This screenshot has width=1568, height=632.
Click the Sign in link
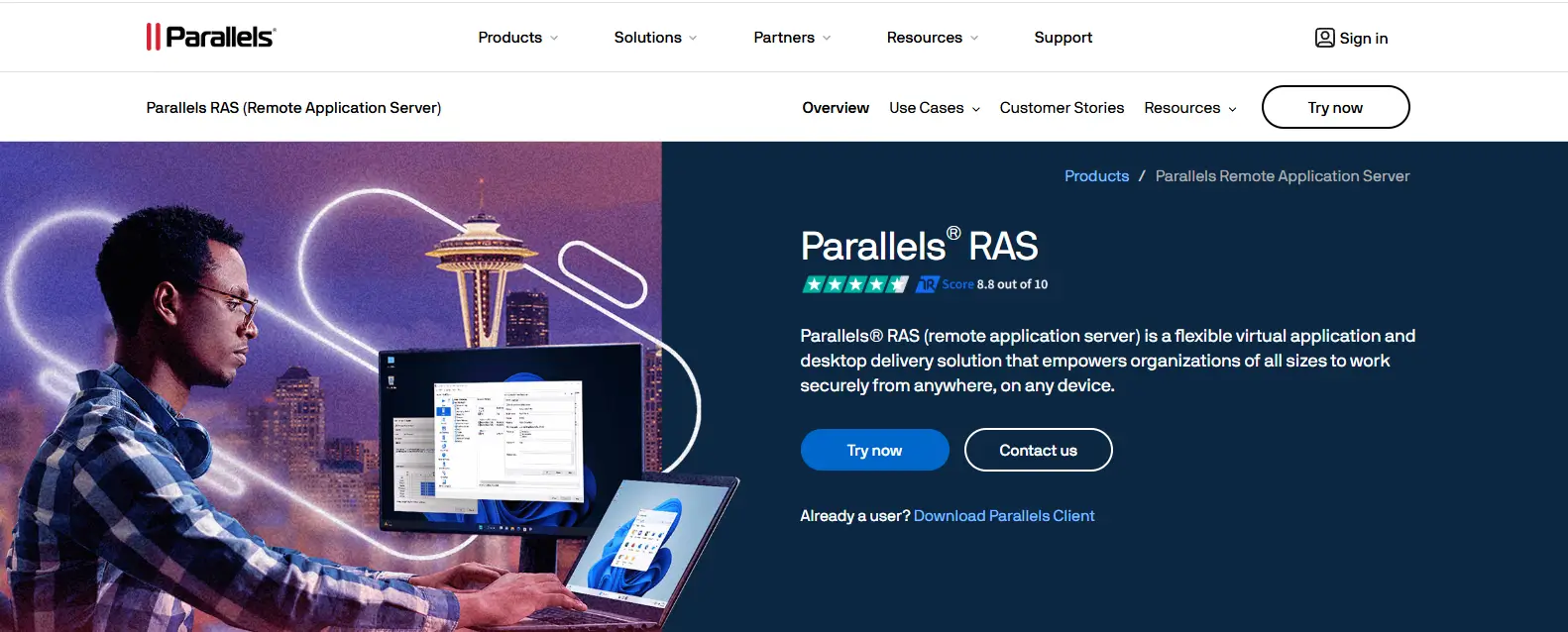pos(1363,39)
